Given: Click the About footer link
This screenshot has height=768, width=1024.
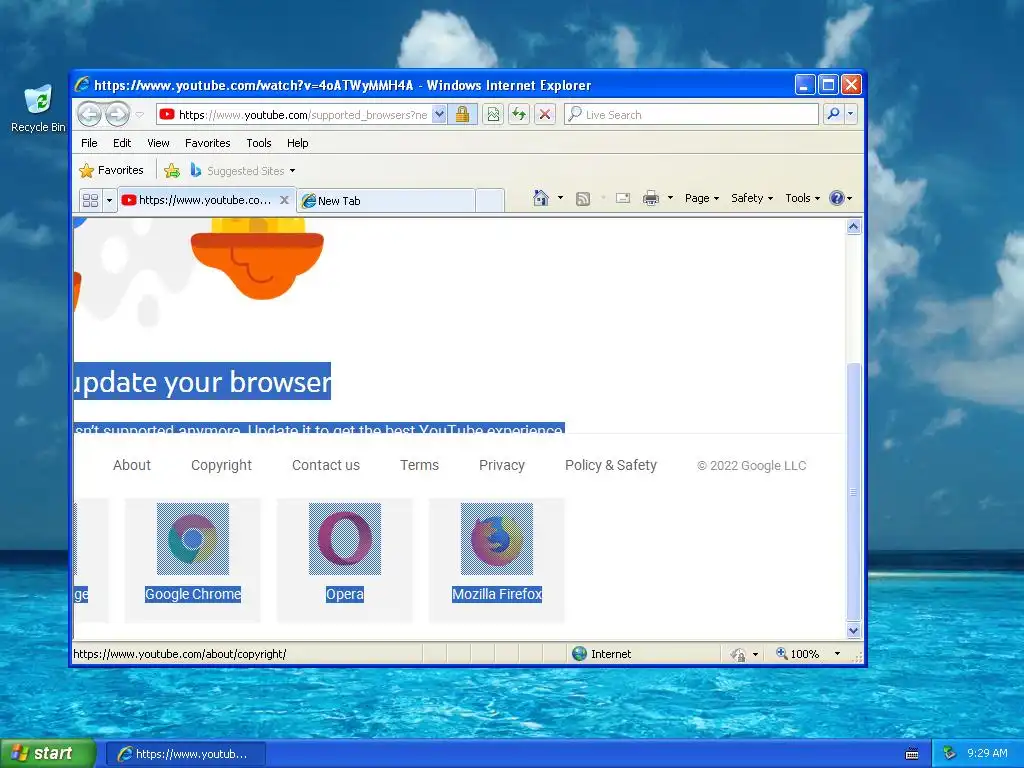Looking at the screenshot, I should (132, 465).
